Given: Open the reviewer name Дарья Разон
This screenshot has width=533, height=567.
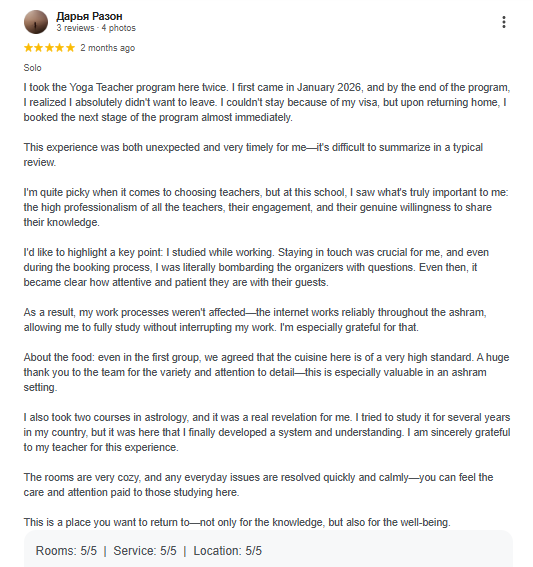Looking at the screenshot, I should tap(89, 16).
